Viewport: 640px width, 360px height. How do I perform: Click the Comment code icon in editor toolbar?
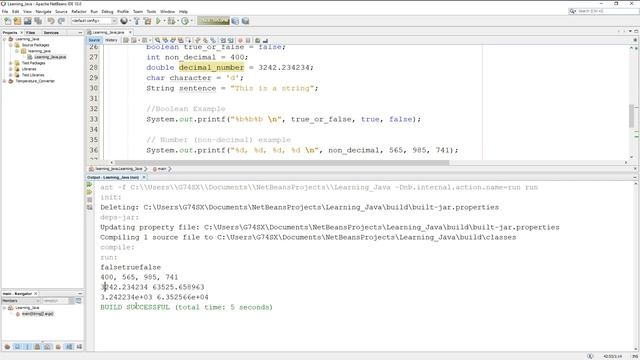point(258,40)
